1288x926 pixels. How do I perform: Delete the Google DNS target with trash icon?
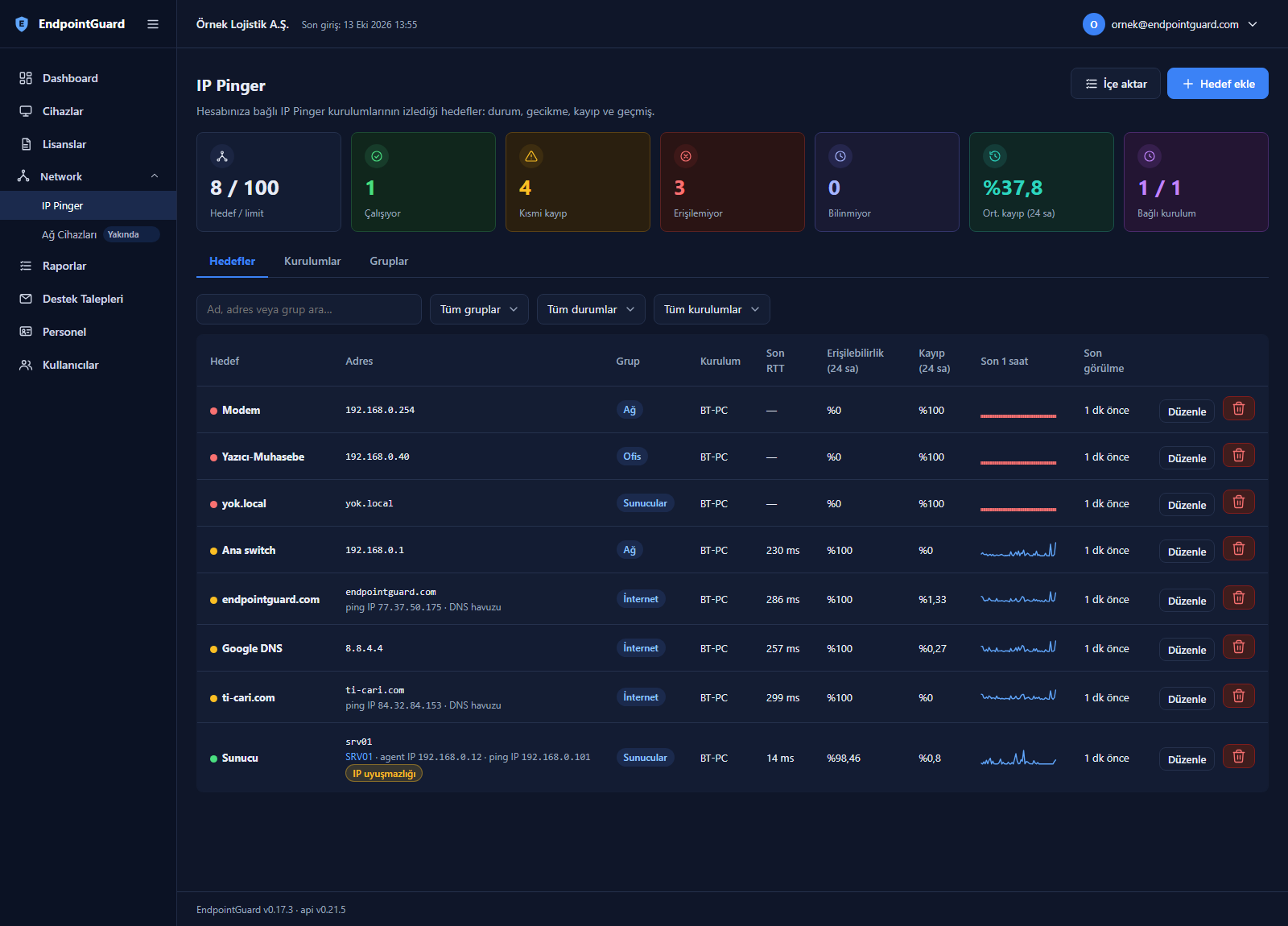pos(1239,647)
